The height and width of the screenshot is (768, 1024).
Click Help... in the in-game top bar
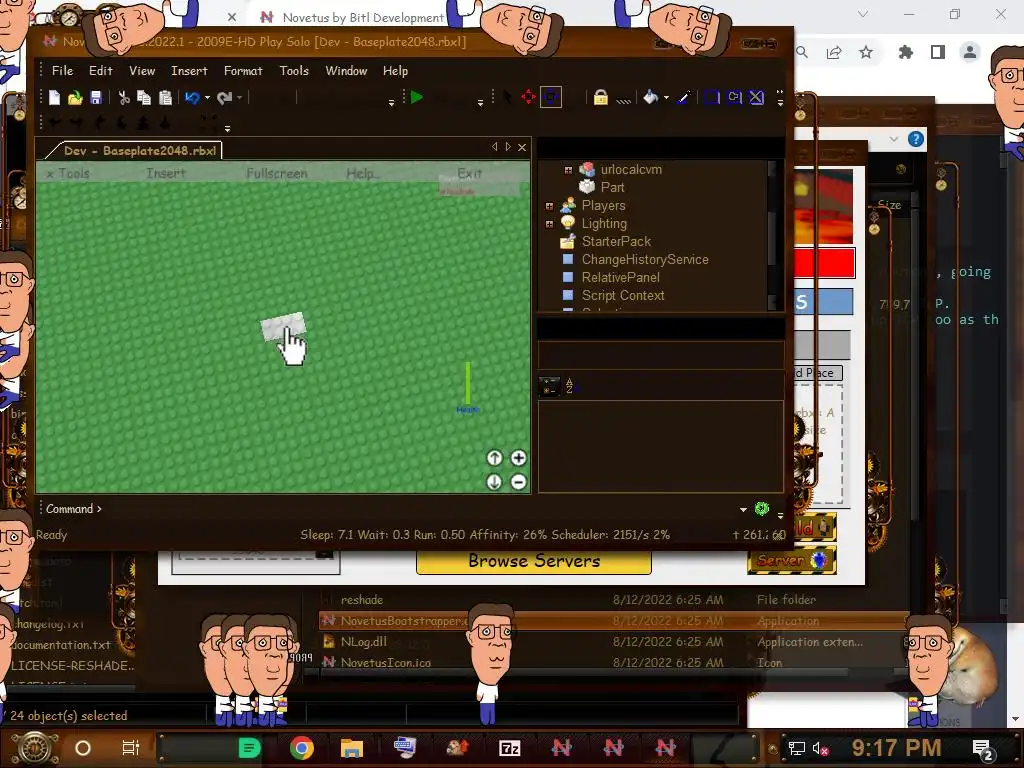tap(362, 174)
